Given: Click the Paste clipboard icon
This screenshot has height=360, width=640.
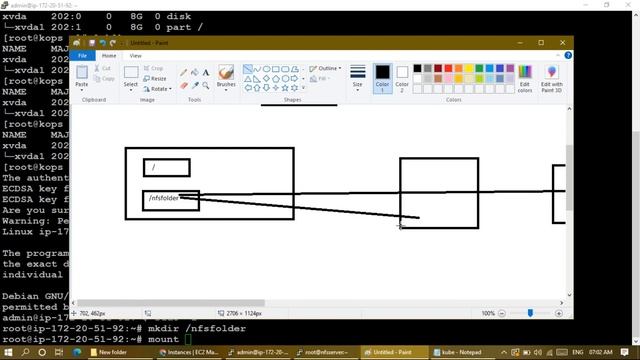Looking at the screenshot, I should (82, 72).
